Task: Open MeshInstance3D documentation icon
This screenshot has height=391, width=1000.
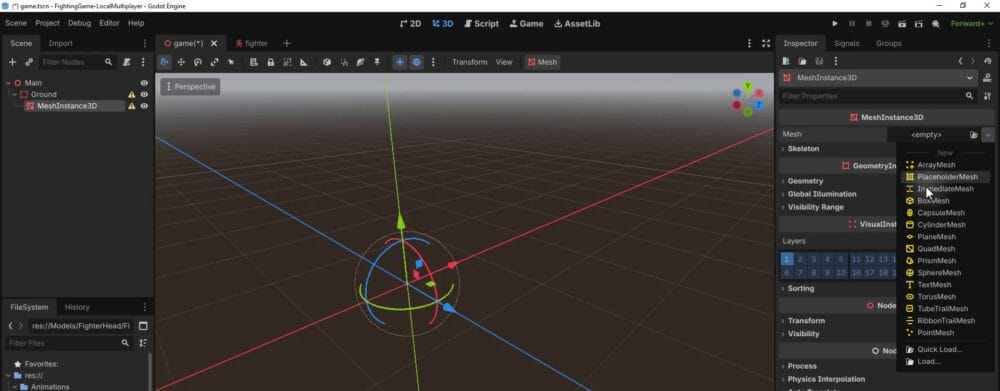Action: click(987, 78)
